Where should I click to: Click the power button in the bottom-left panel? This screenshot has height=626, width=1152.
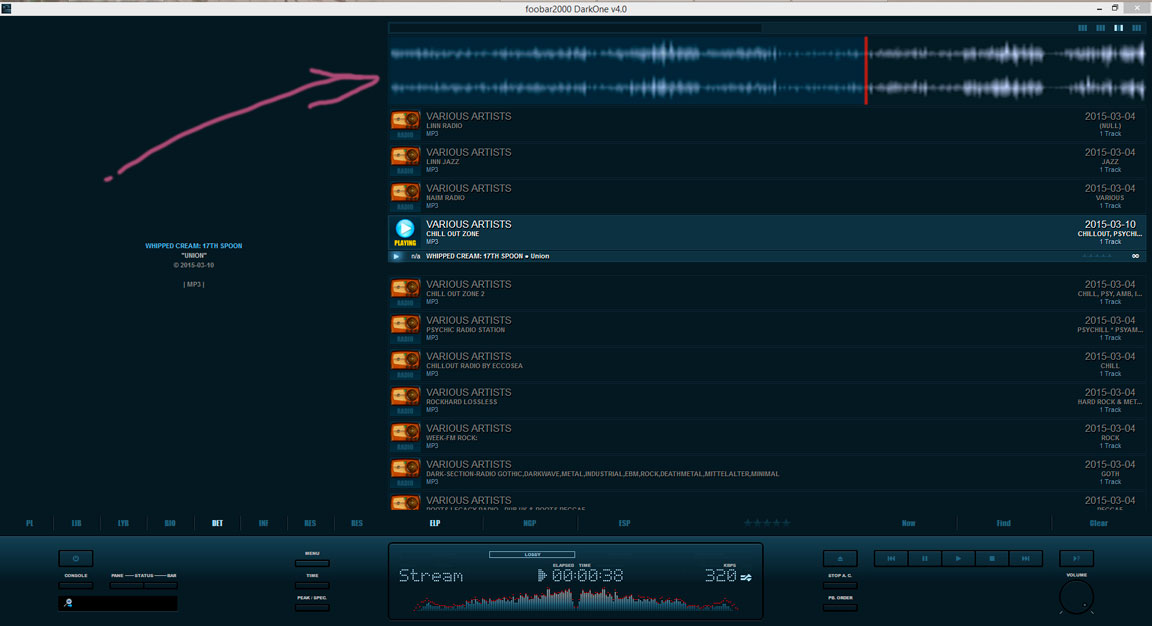click(x=75, y=558)
